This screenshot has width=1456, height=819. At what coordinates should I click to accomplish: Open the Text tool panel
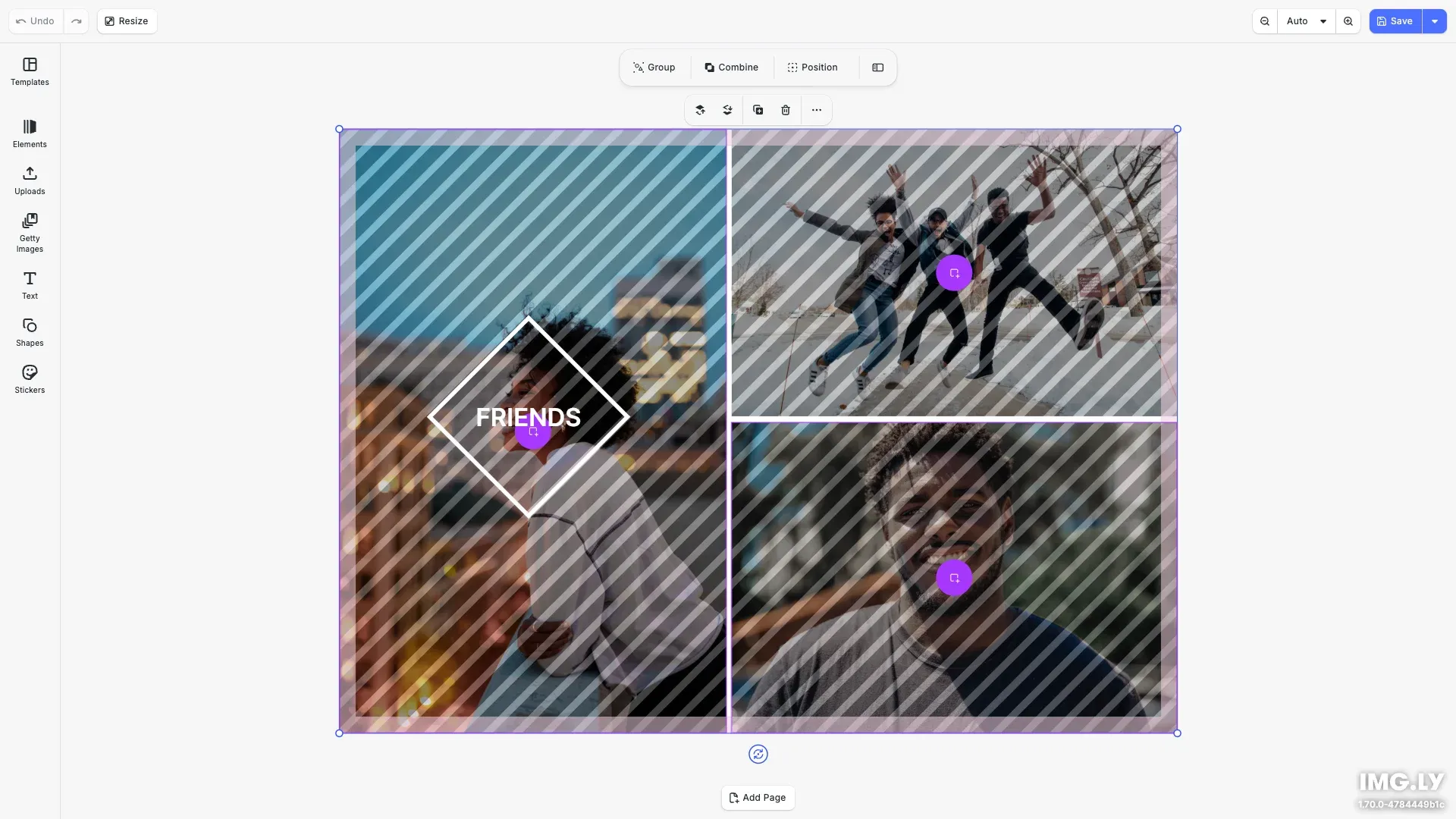pyautogui.click(x=30, y=284)
